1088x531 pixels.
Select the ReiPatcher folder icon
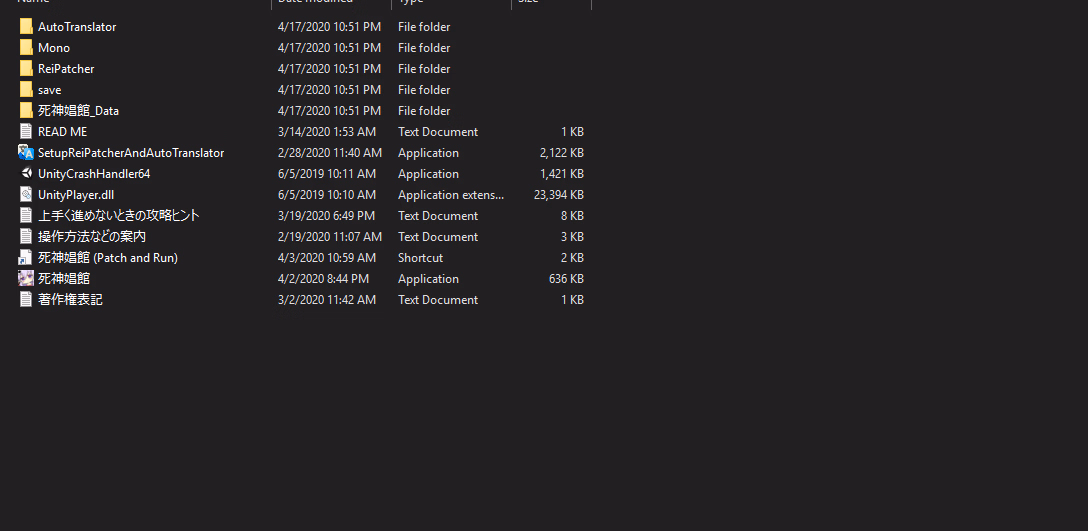pyautogui.click(x=26, y=69)
